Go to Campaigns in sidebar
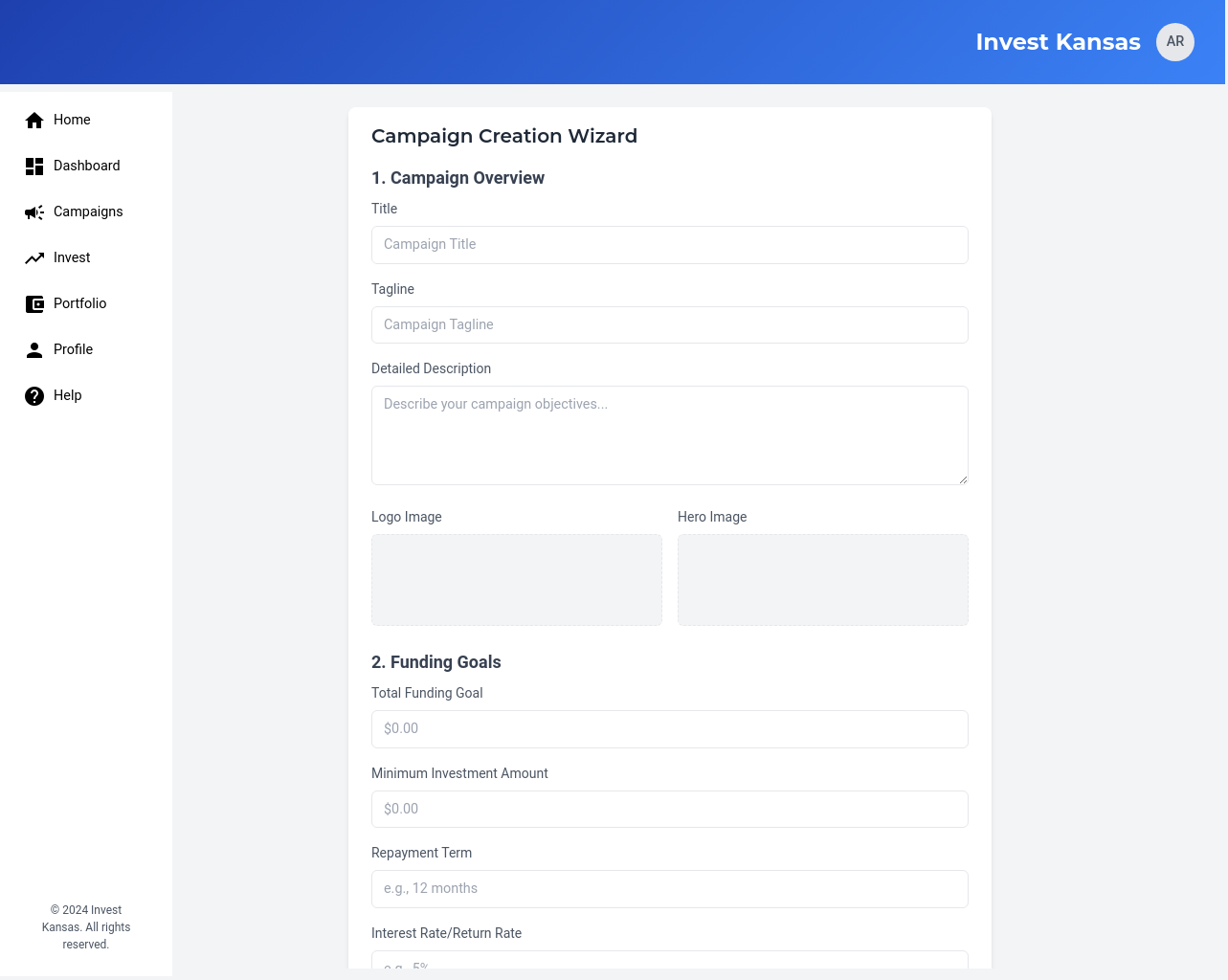Image resolution: width=1228 pixels, height=980 pixels. click(88, 212)
